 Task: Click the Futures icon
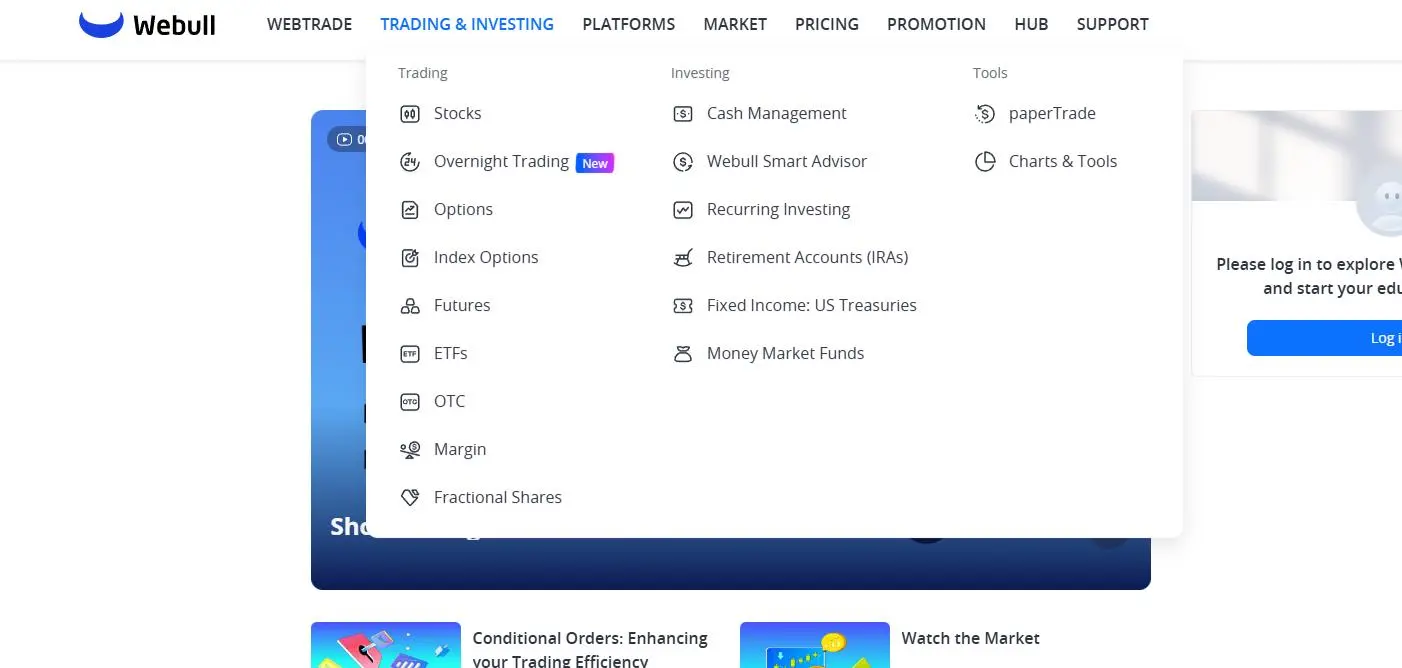tap(410, 306)
